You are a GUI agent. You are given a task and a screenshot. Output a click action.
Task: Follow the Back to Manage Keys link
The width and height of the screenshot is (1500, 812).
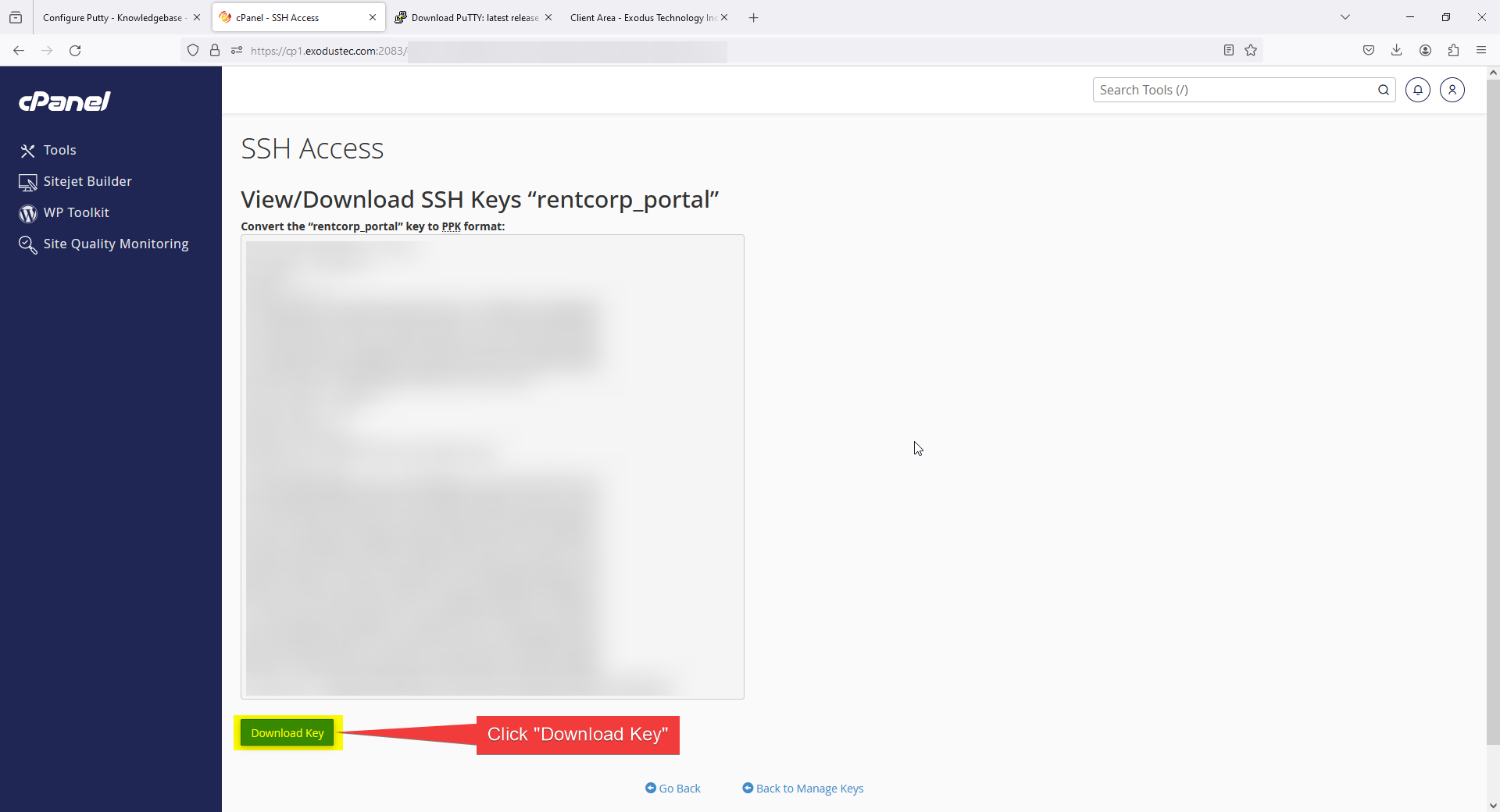[809, 789]
